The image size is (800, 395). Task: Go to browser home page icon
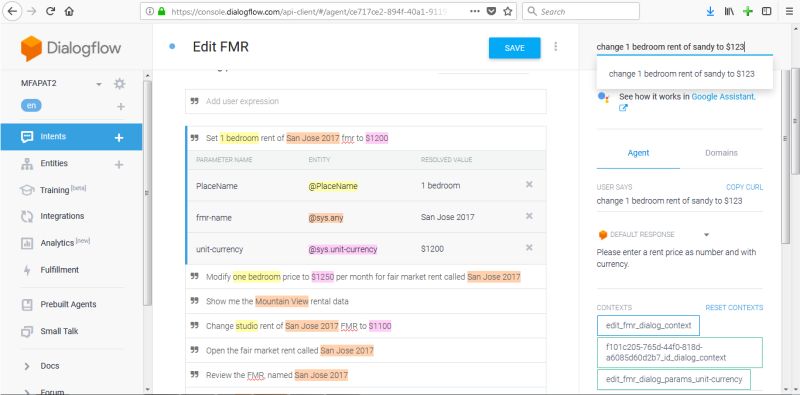pyautogui.click(x=69, y=11)
